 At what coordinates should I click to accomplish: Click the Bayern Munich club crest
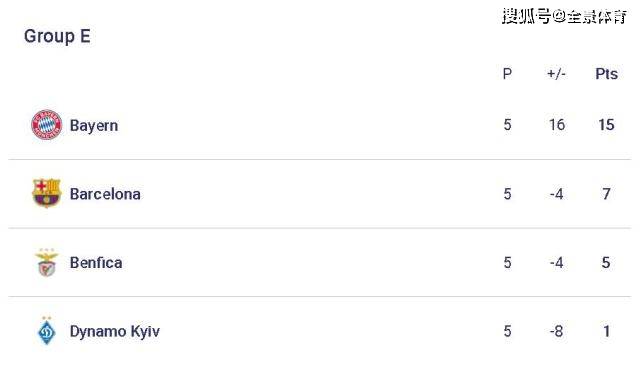pos(47,125)
